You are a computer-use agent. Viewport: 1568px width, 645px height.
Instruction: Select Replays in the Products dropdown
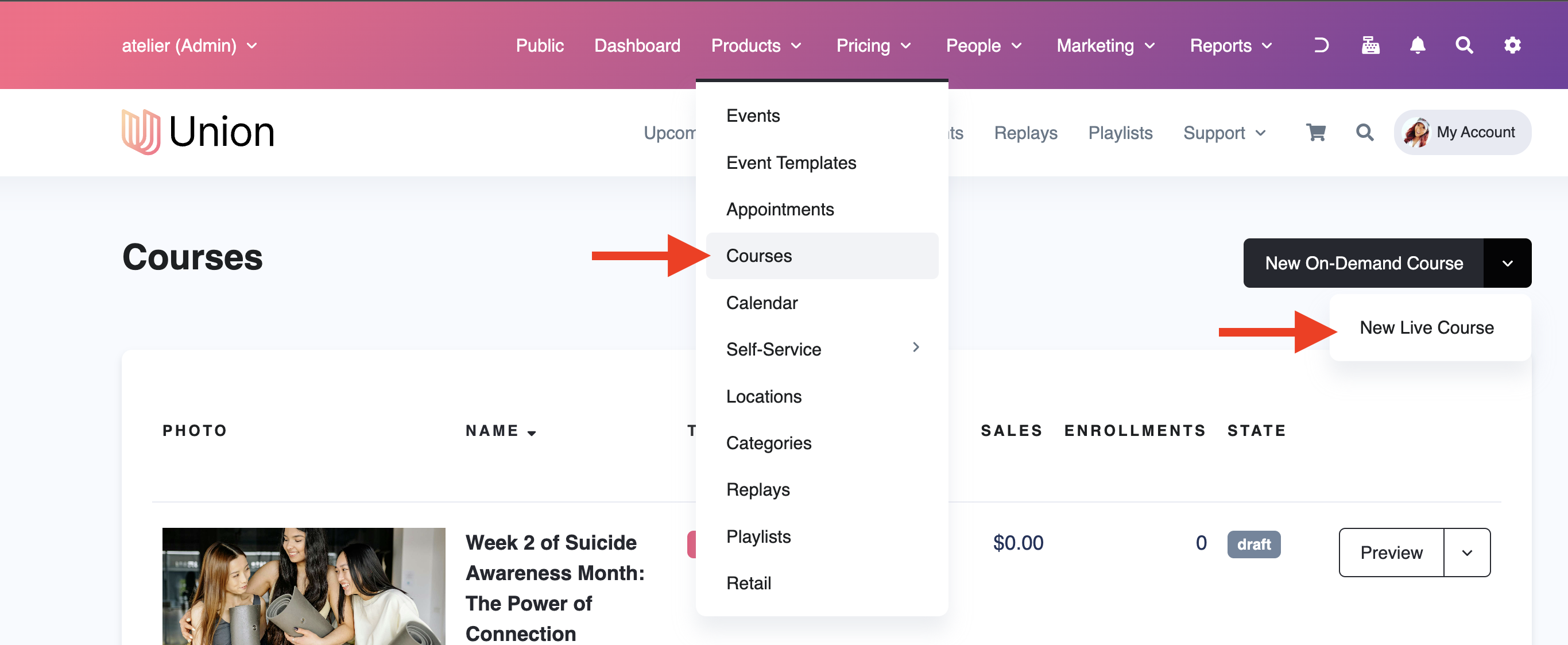[822, 490]
